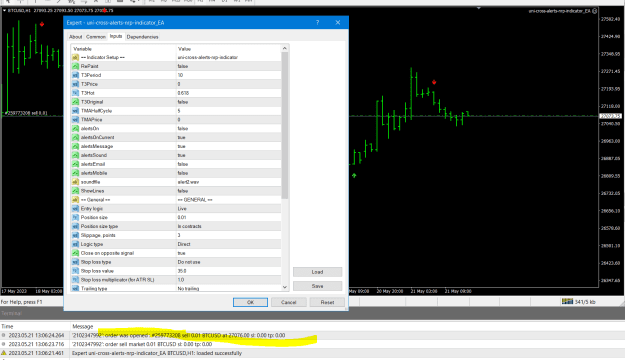Click the icon beside Entry logic row
This screenshot has width=625, height=360.
coord(75,209)
